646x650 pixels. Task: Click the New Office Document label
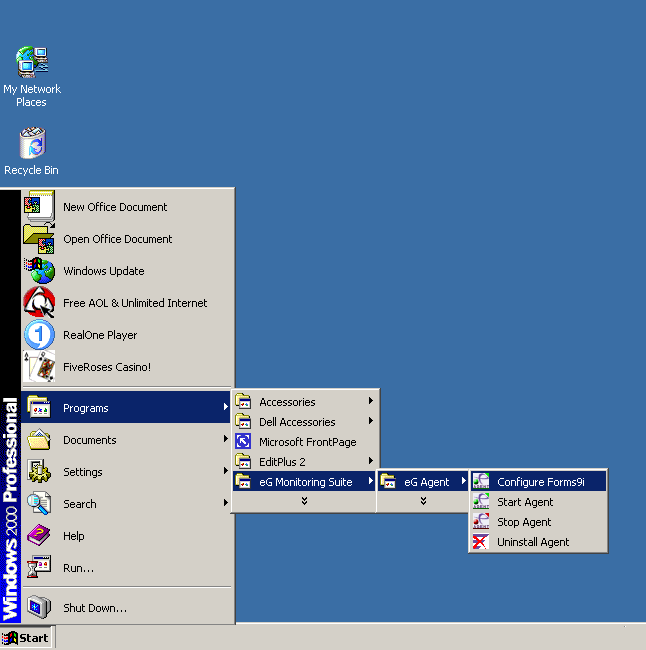click(115, 207)
